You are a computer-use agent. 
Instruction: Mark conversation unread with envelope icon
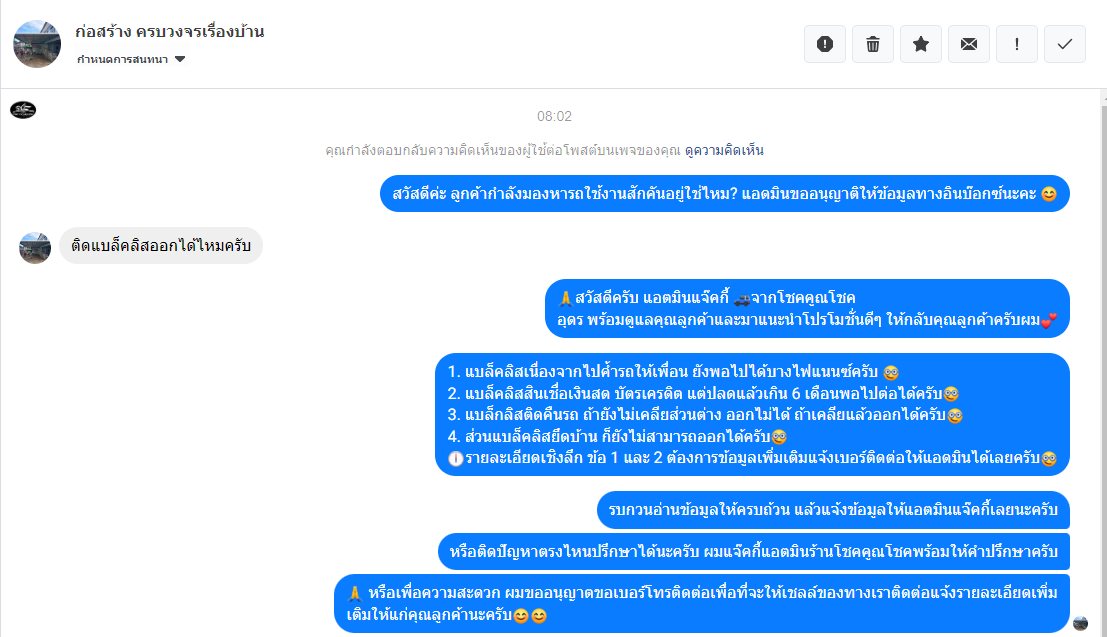pyautogui.click(x=969, y=44)
